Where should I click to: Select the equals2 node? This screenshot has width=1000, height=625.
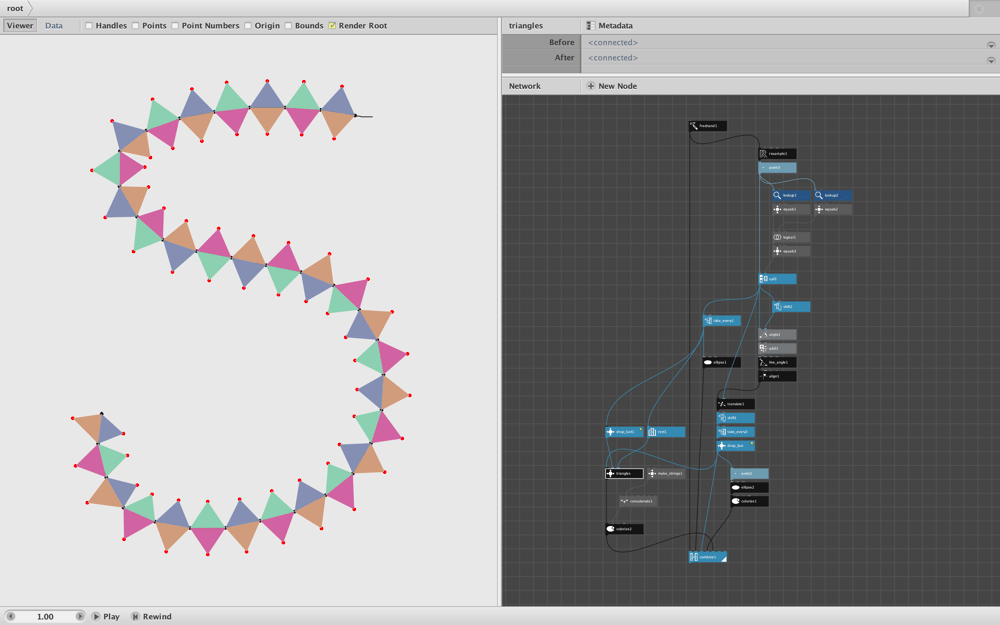point(833,209)
